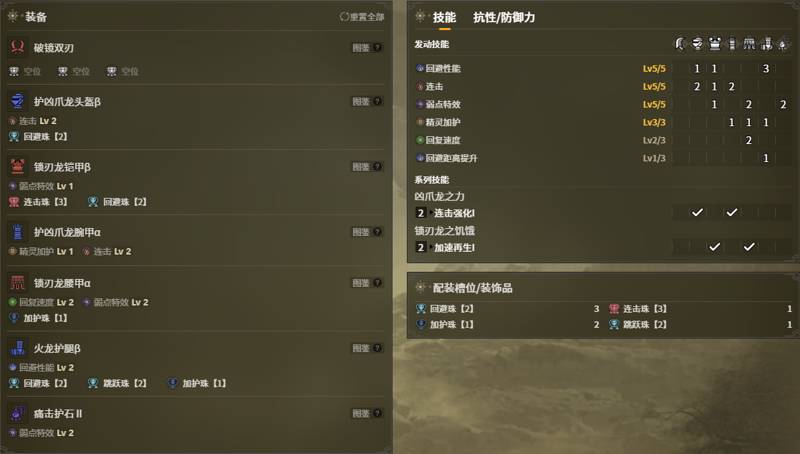Click the 重置全部 reset all button
This screenshot has height=454, width=800.
tap(362, 17)
